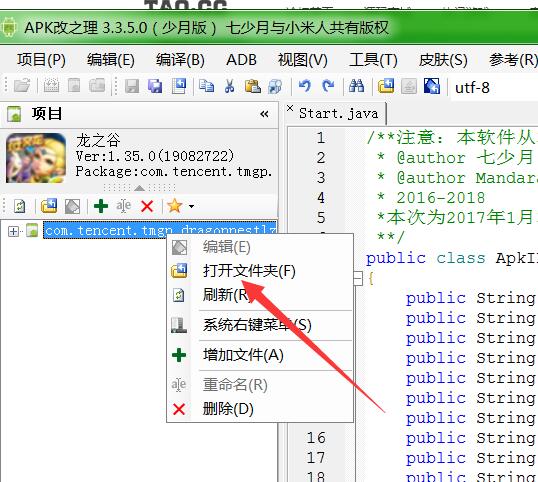
Task: Open the 编辑(E) menu in menu bar
Action: 111,60
